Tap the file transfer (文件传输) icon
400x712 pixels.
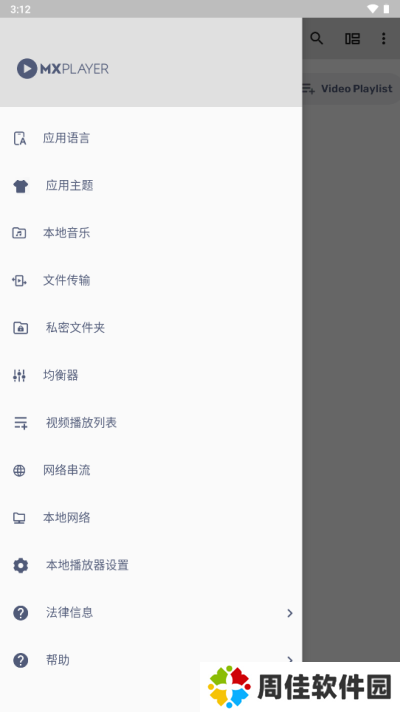tap(19, 281)
